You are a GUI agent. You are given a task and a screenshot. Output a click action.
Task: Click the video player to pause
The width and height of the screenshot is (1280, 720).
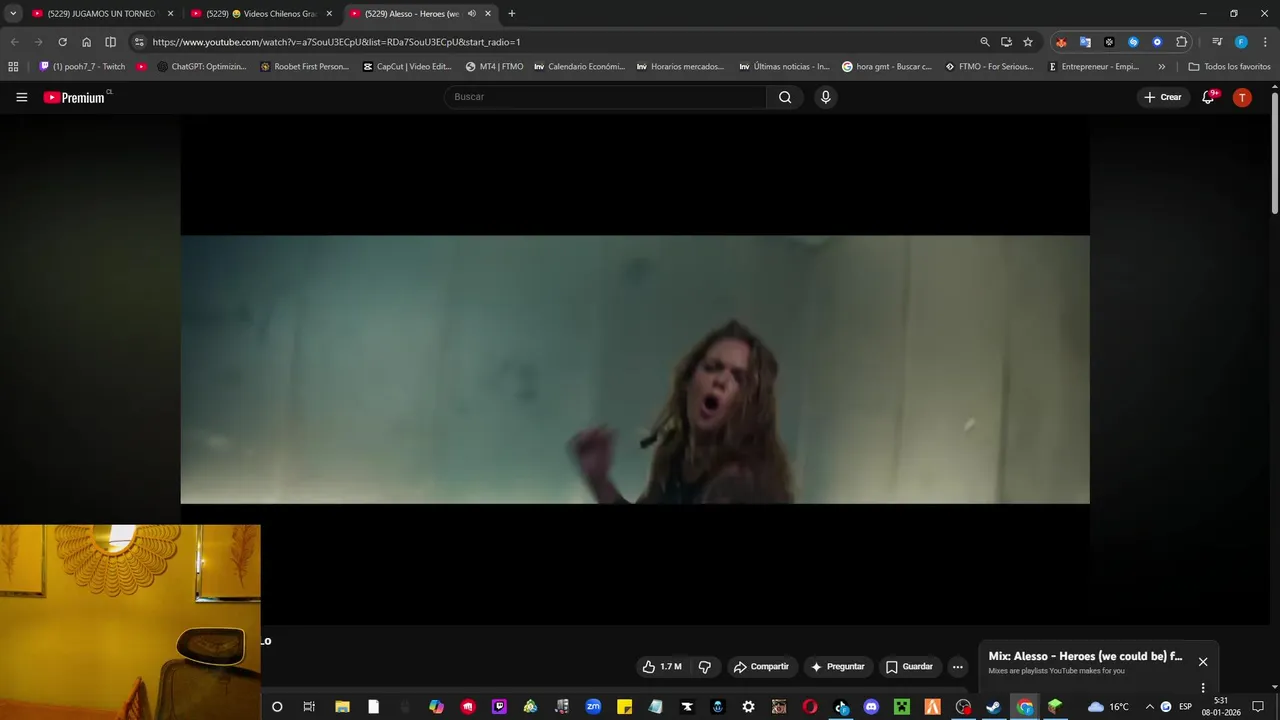(635, 369)
